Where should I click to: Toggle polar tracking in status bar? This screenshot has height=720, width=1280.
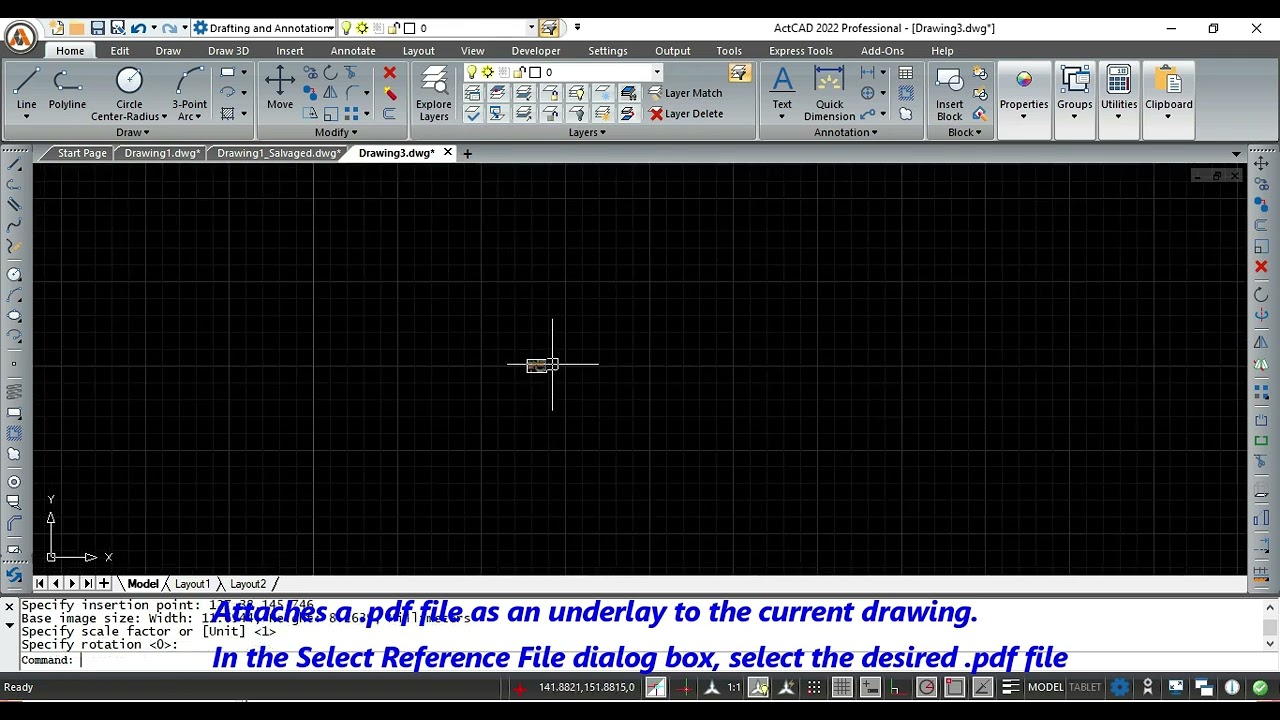(926, 687)
